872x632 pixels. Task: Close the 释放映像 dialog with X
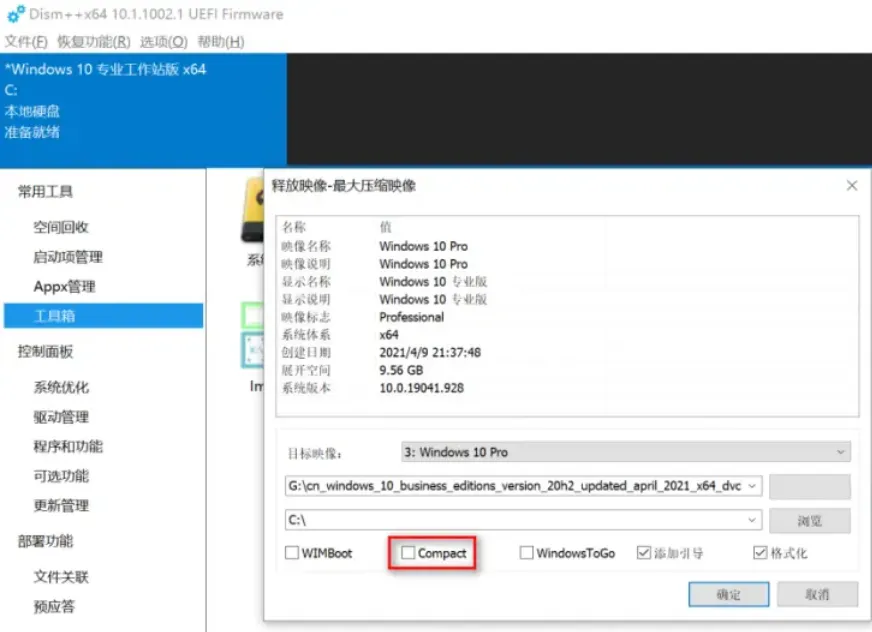[x=851, y=186]
